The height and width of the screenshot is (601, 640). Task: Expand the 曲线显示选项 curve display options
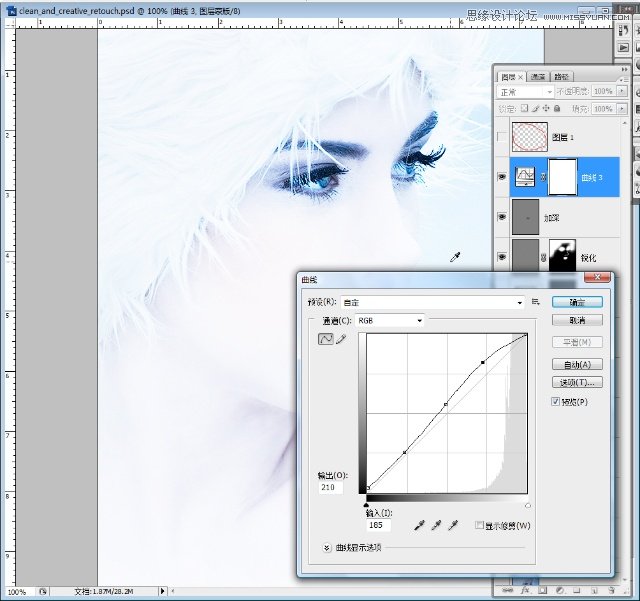pos(327,548)
